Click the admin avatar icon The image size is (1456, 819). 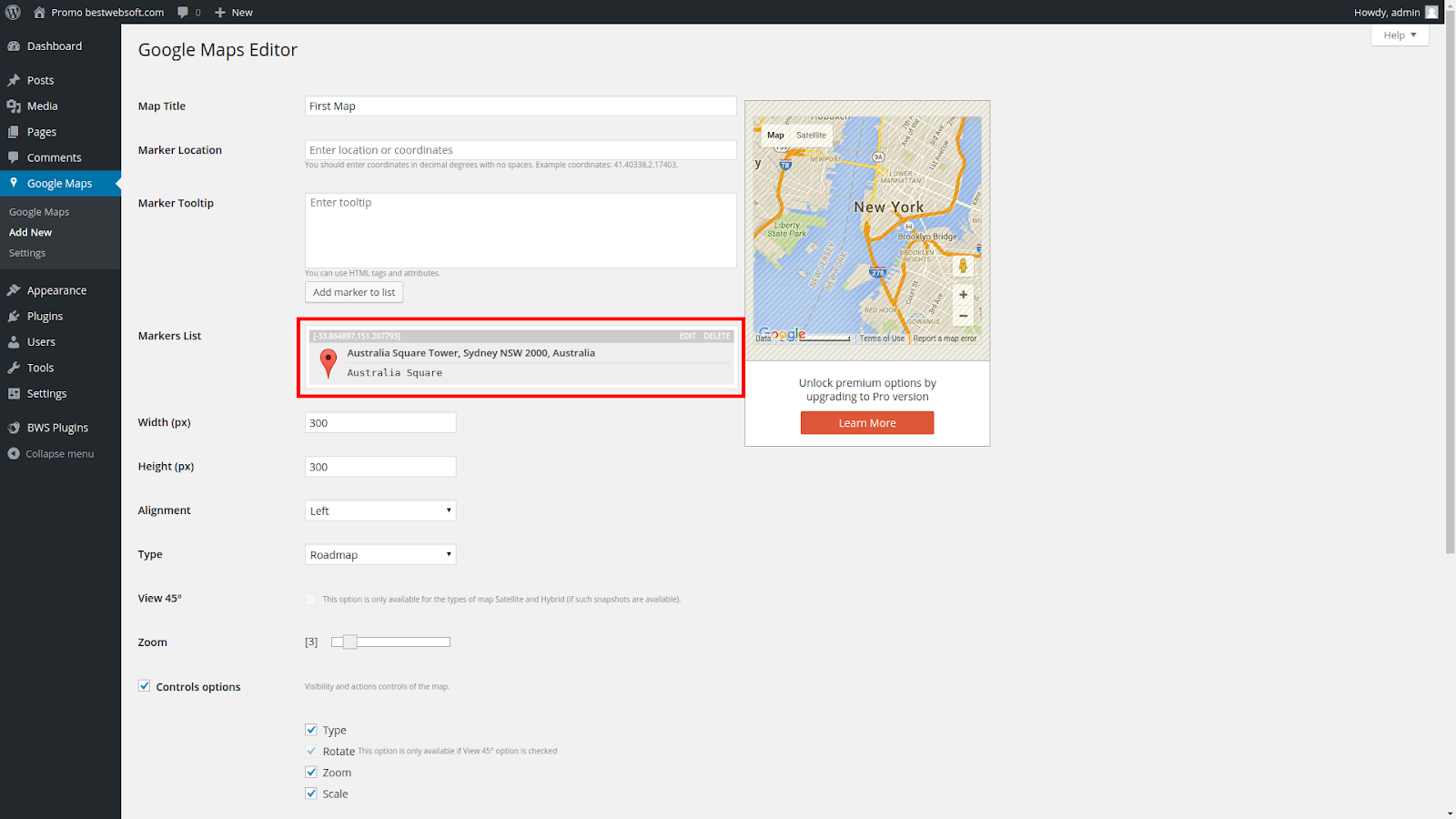coord(1431,12)
